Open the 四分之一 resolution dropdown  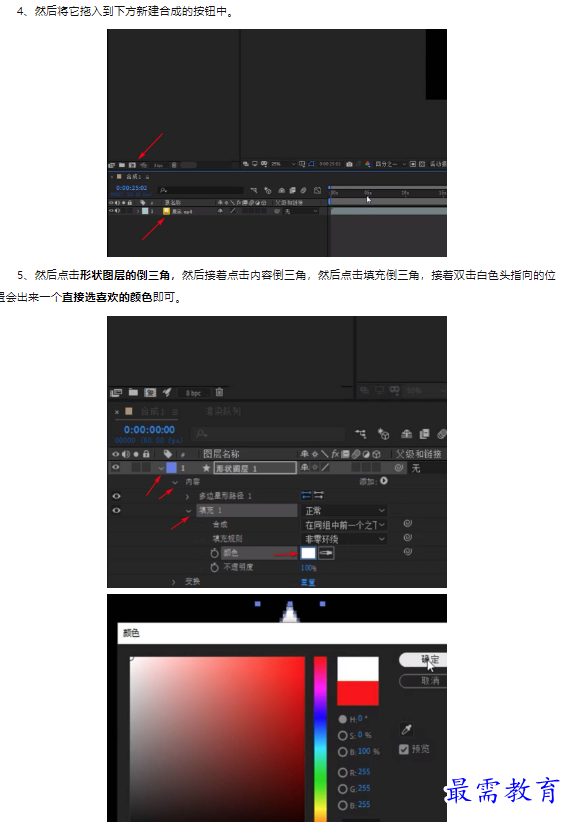click(390, 165)
